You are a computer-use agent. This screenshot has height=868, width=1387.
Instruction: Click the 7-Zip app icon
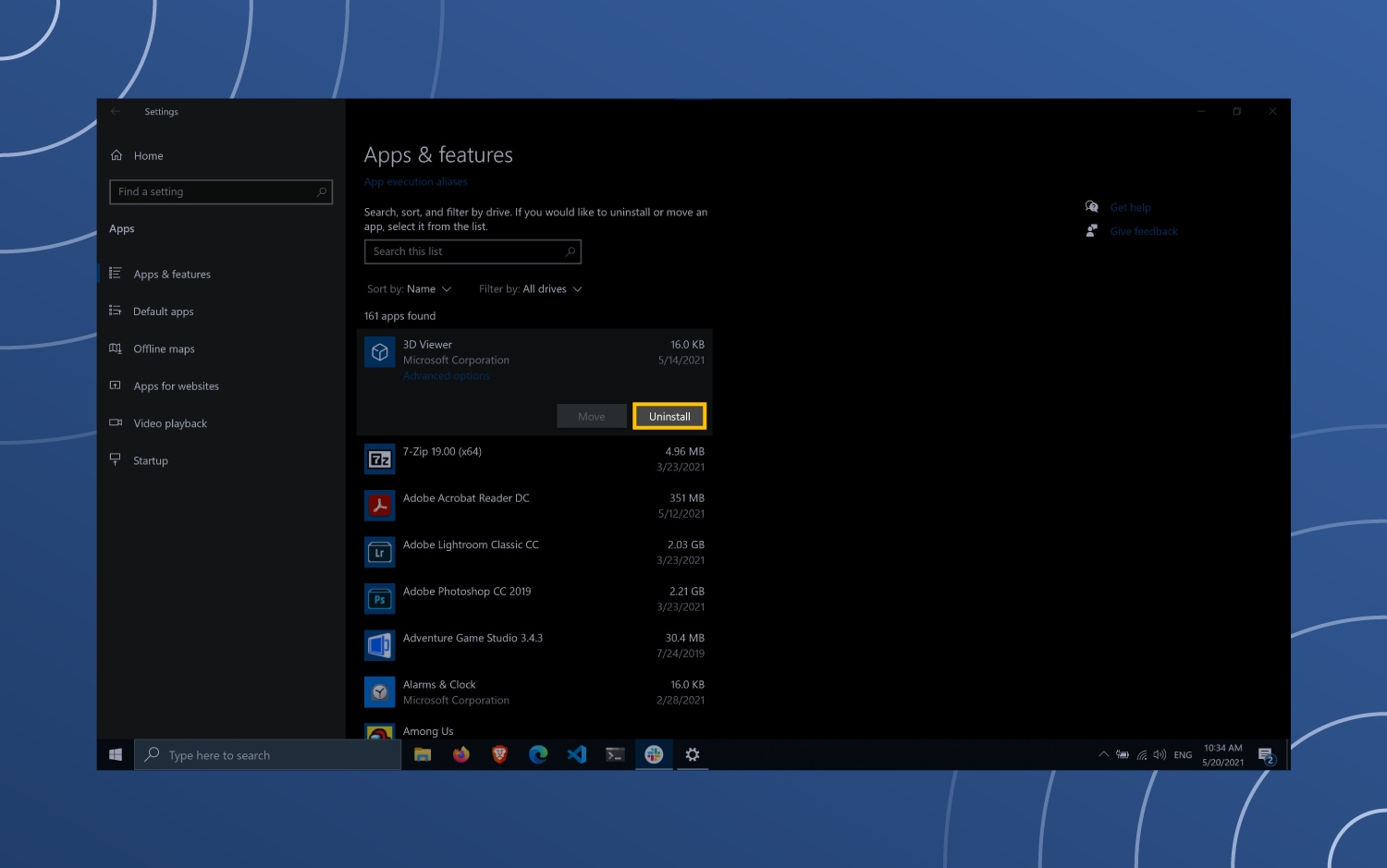[380, 459]
